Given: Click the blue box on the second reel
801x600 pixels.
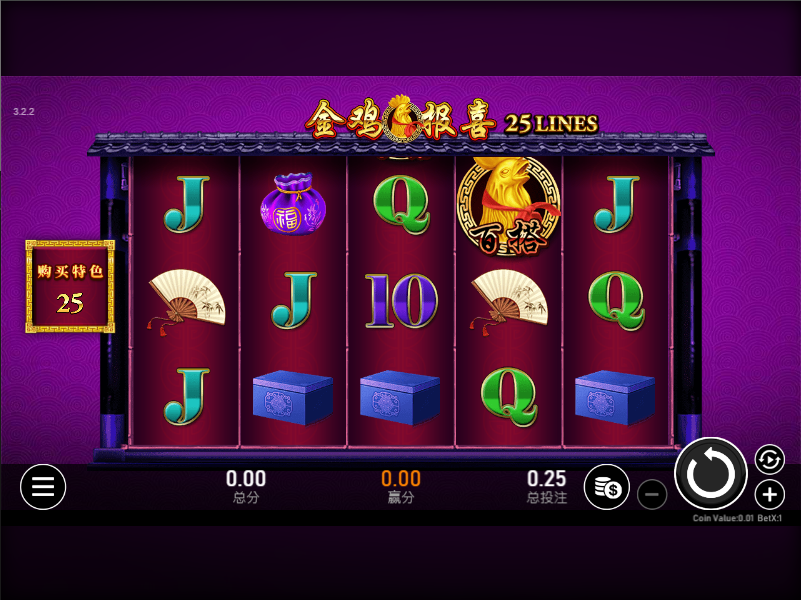Looking at the screenshot, I should pos(293,397).
